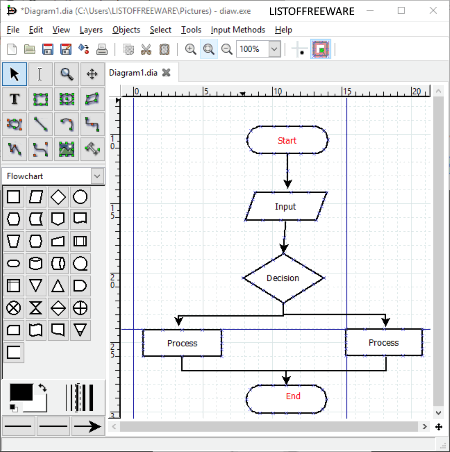Pick the flowchart parallelogram Input/Output shape

(x=36, y=197)
